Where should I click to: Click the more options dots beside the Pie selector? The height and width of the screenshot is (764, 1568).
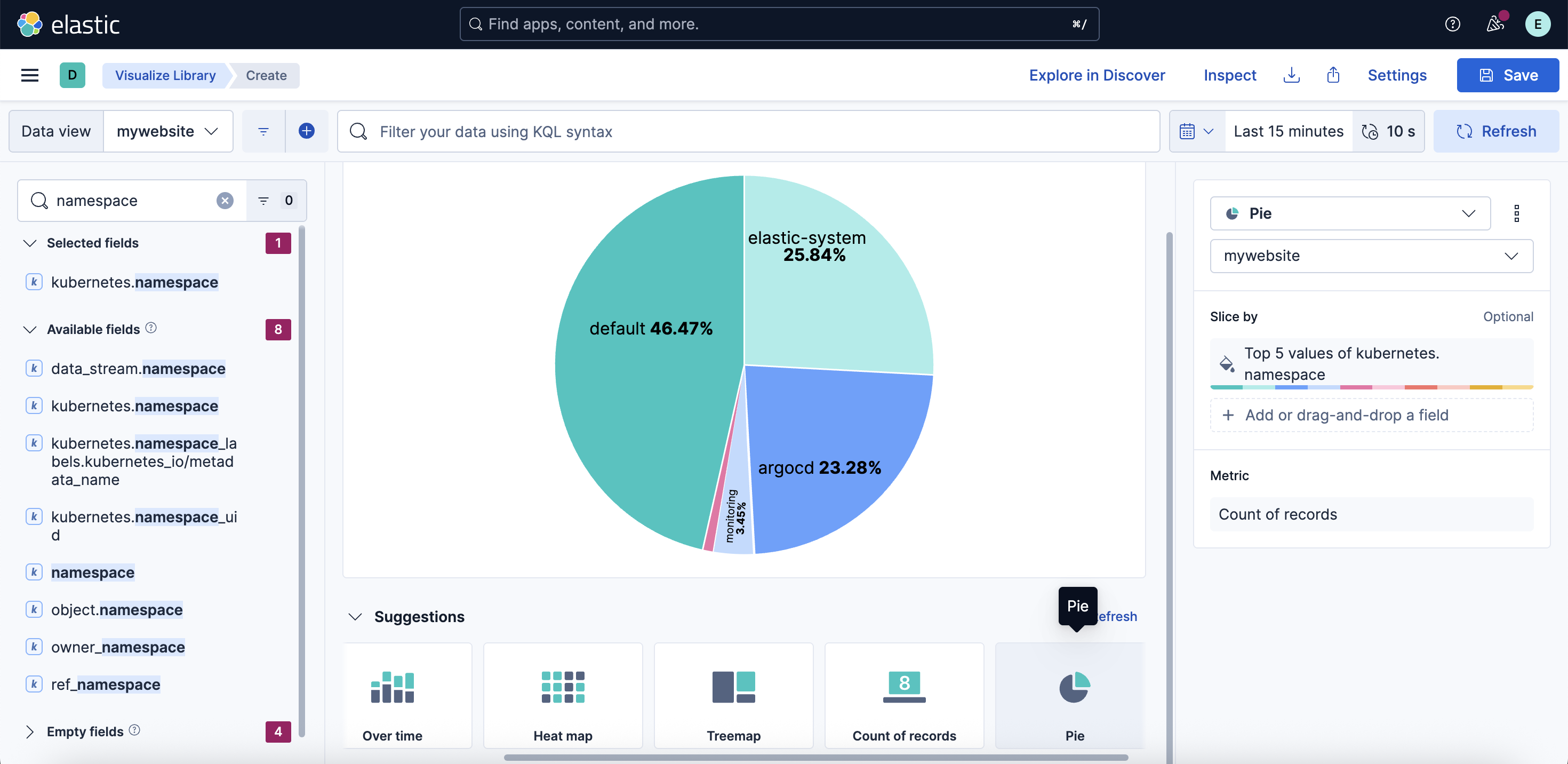pyautogui.click(x=1517, y=213)
